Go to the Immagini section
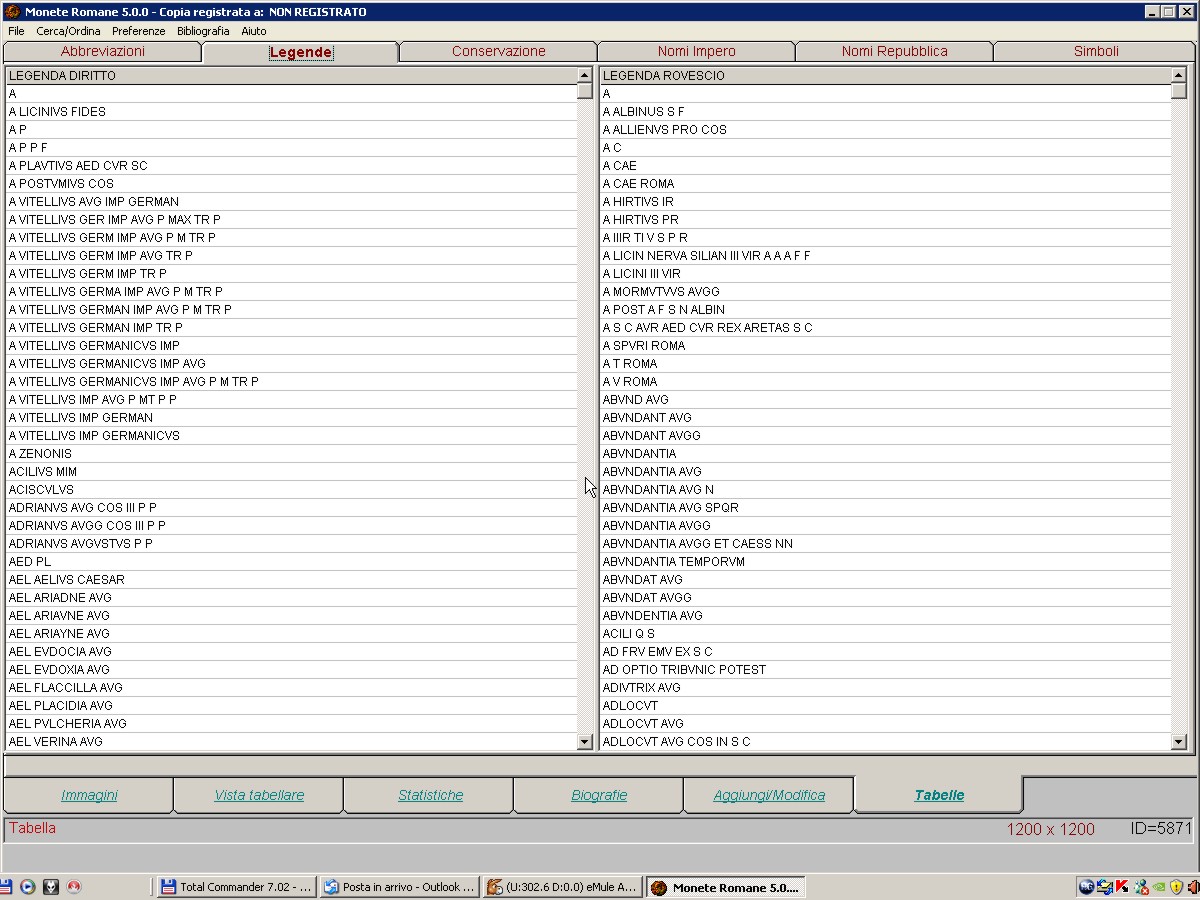Image resolution: width=1200 pixels, height=900 pixels. click(x=89, y=795)
